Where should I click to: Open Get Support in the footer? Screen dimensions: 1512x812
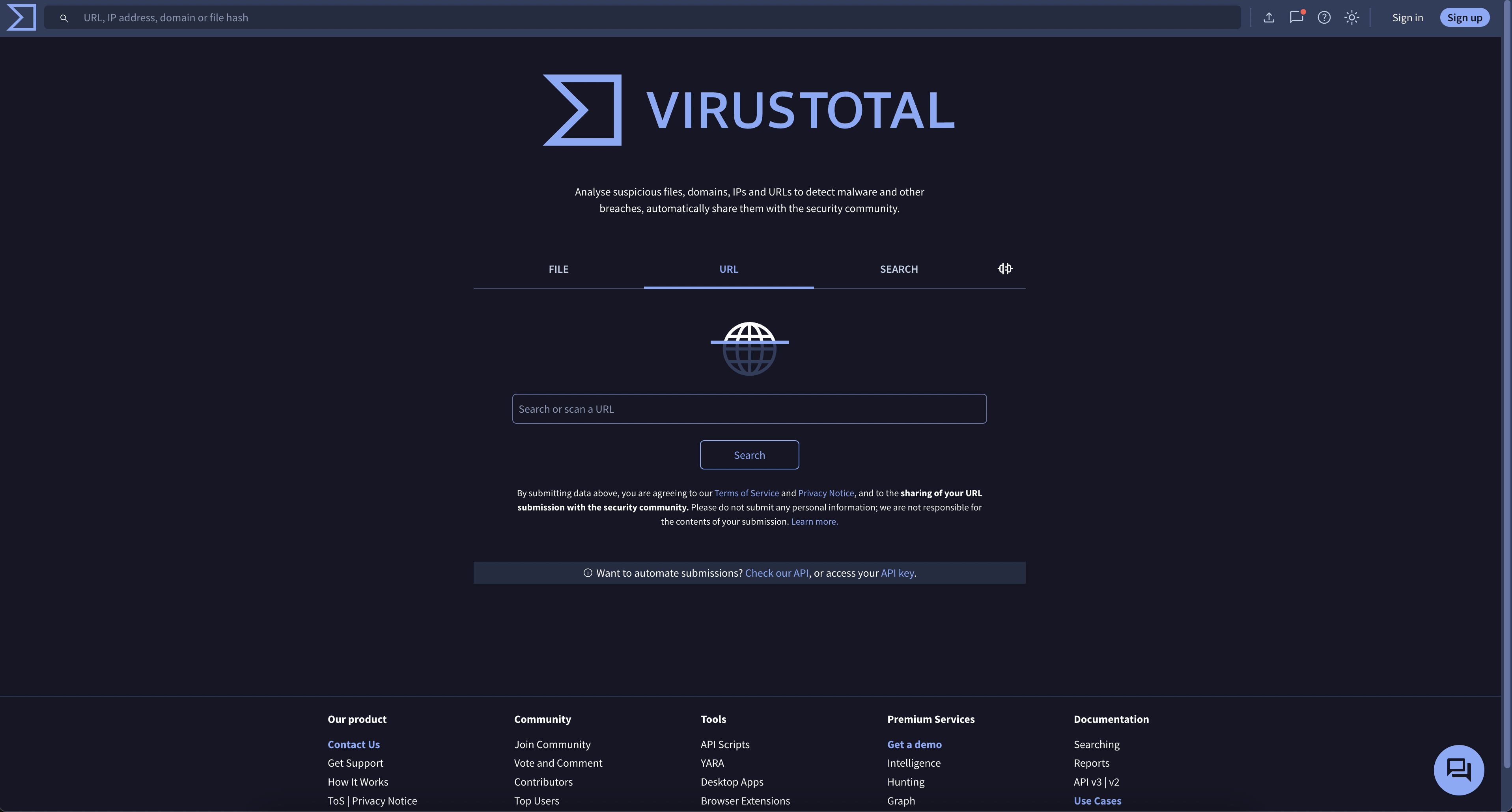pyautogui.click(x=355, y=763)
